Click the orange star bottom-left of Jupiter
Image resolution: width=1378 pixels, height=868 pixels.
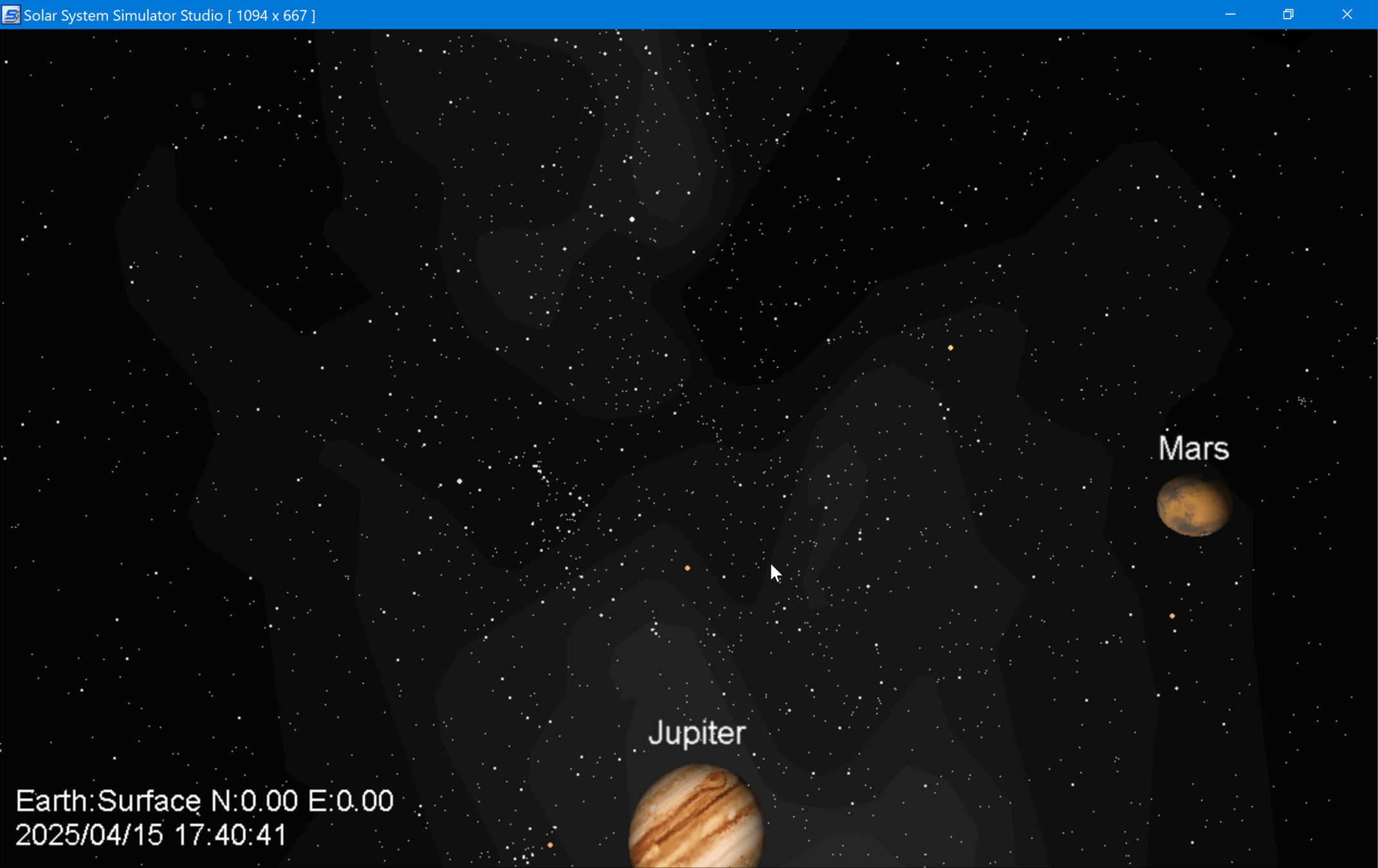coord(550,845)
